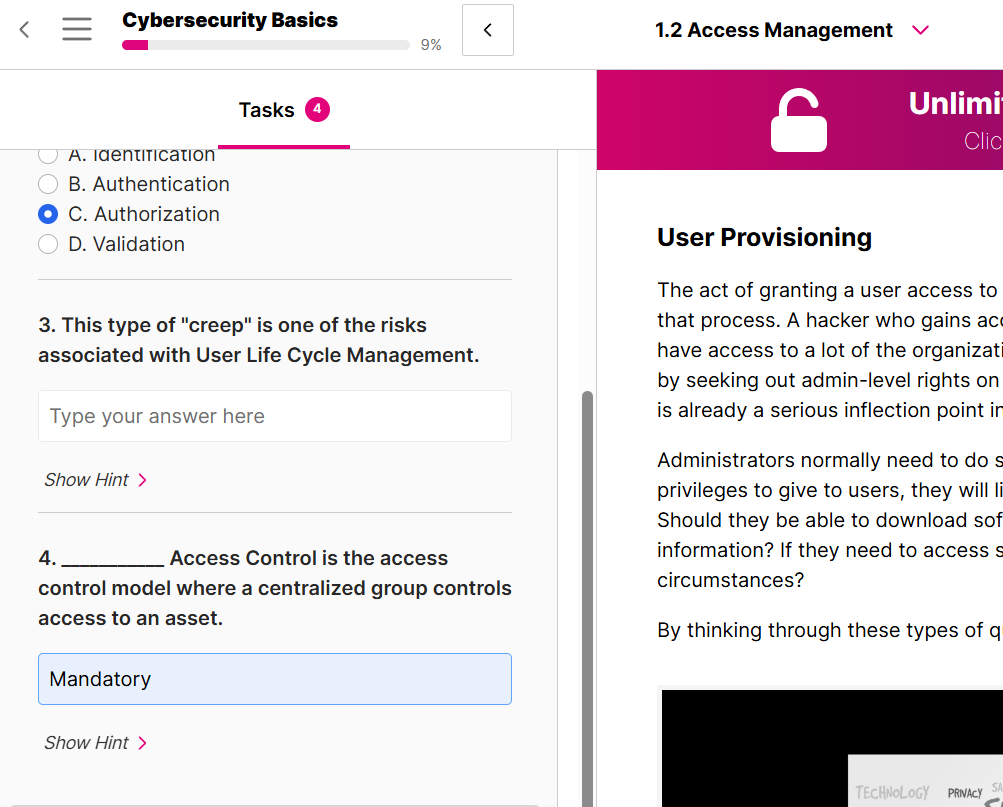Switch to the Tasks tab
Viewport: 1003px width, 807px height.
tap(267, 110)
